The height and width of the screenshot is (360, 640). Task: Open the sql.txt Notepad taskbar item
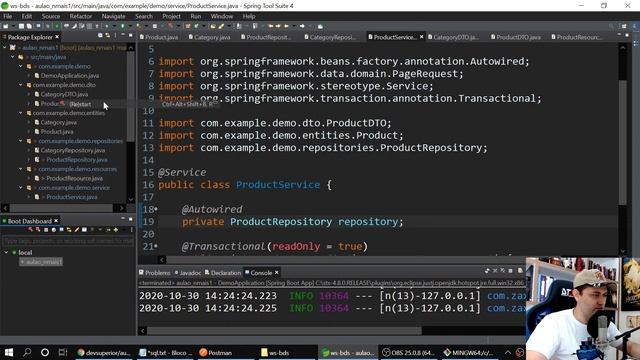[165, 353]
